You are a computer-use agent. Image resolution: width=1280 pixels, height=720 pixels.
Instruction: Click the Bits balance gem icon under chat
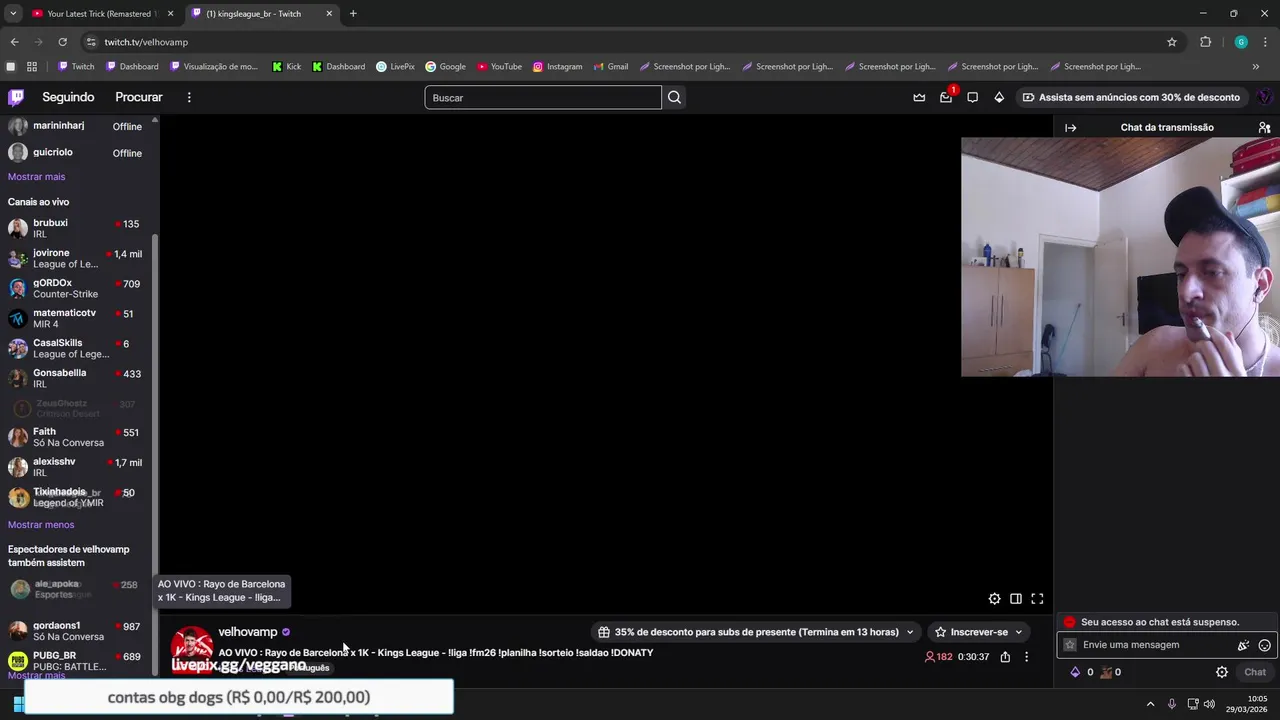1076,672
